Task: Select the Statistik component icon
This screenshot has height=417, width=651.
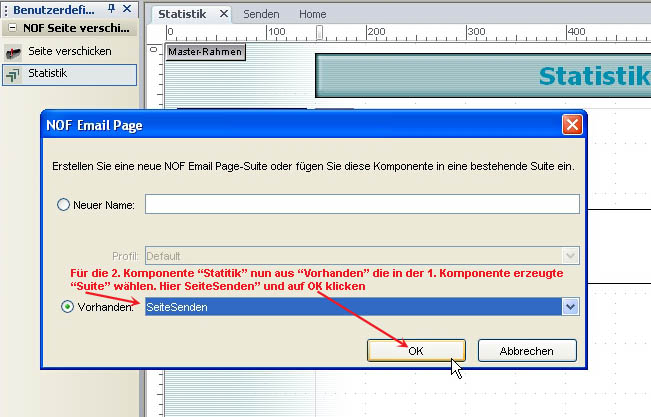Action: pos(14,74)
